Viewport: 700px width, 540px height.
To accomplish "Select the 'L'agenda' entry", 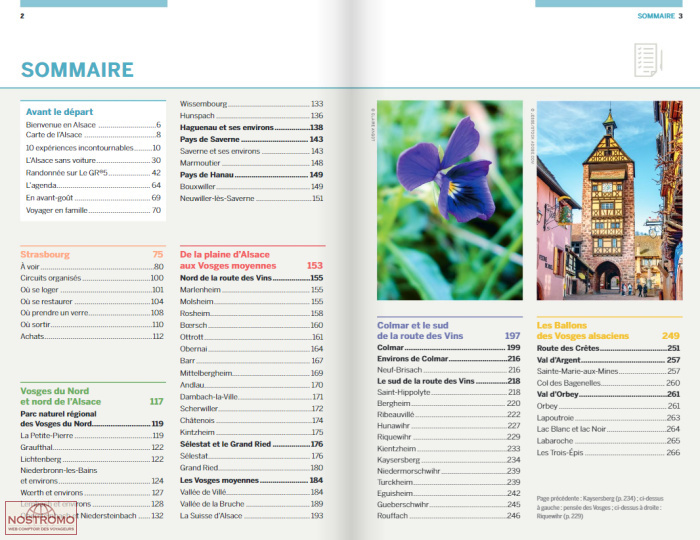I will [93, 185].
